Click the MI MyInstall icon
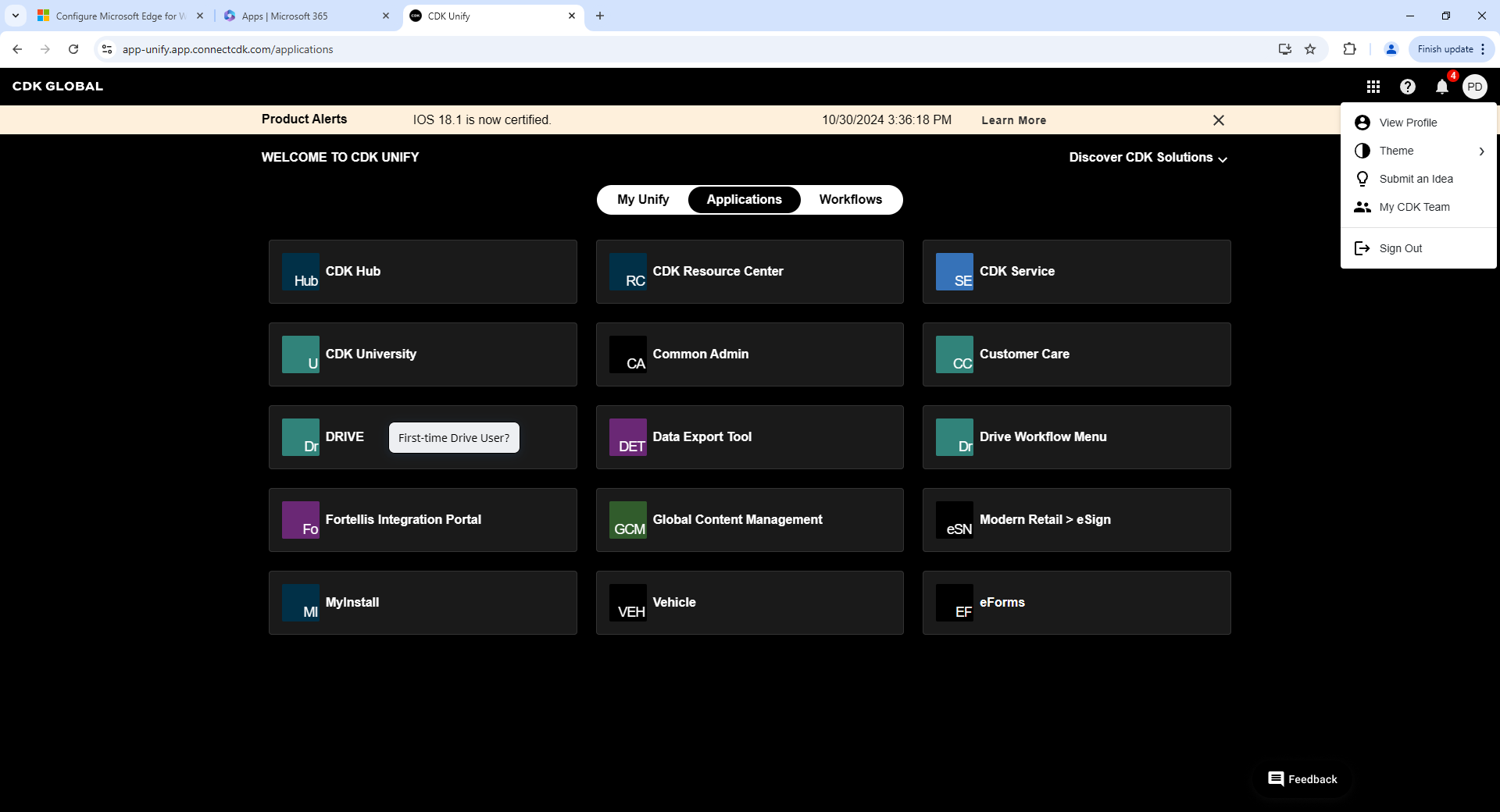This screenshot has height=812, width=1500. [x=301, y=603]
